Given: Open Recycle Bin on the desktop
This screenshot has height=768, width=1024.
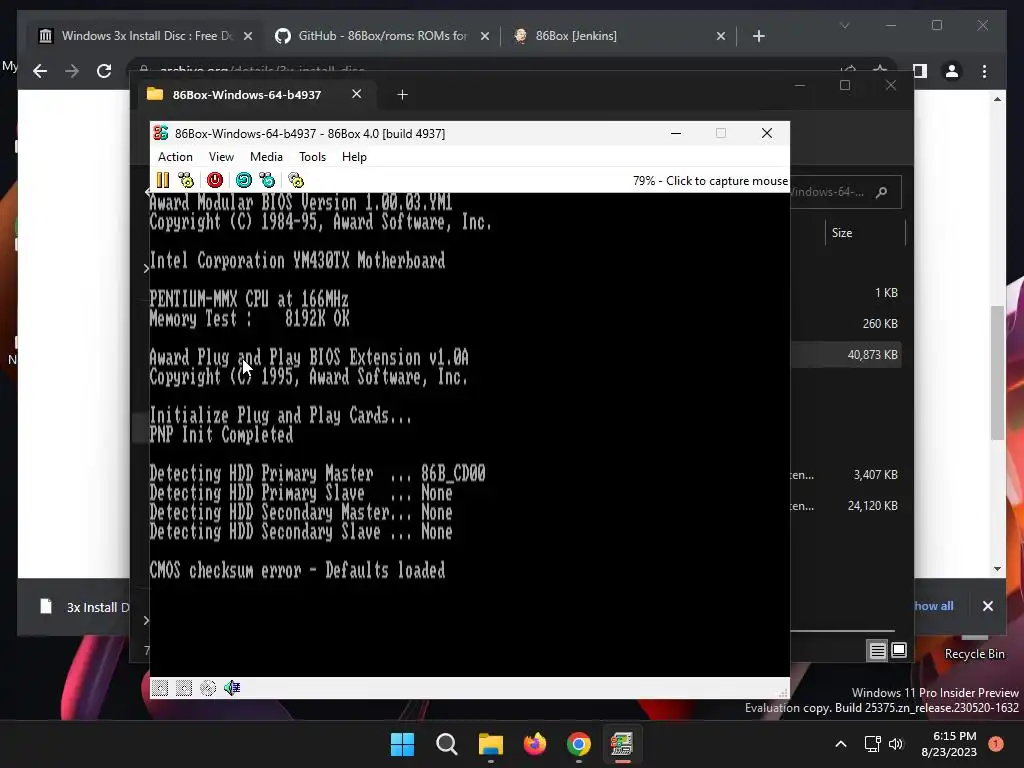Looking at the screenshot, I should (x=974, y=647).
